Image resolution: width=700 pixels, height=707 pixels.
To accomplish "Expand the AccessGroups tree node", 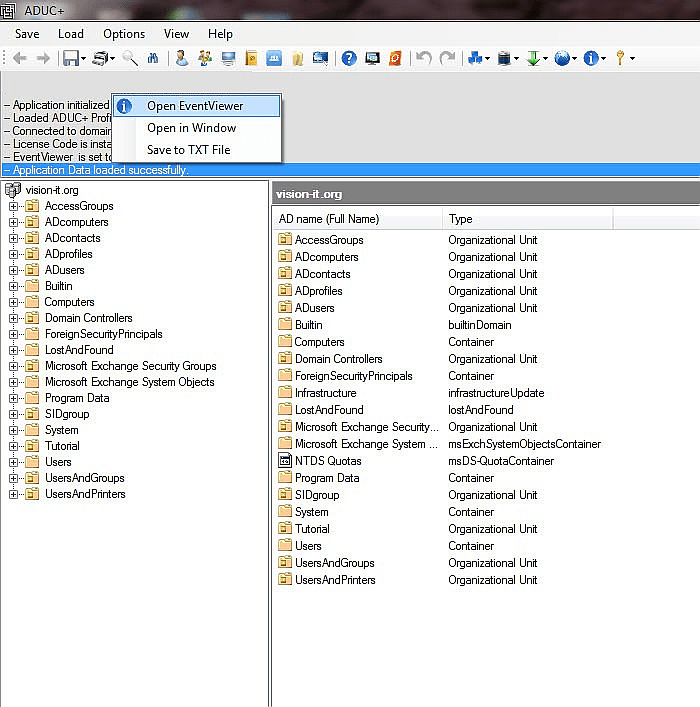I will [x=13, y=207].
